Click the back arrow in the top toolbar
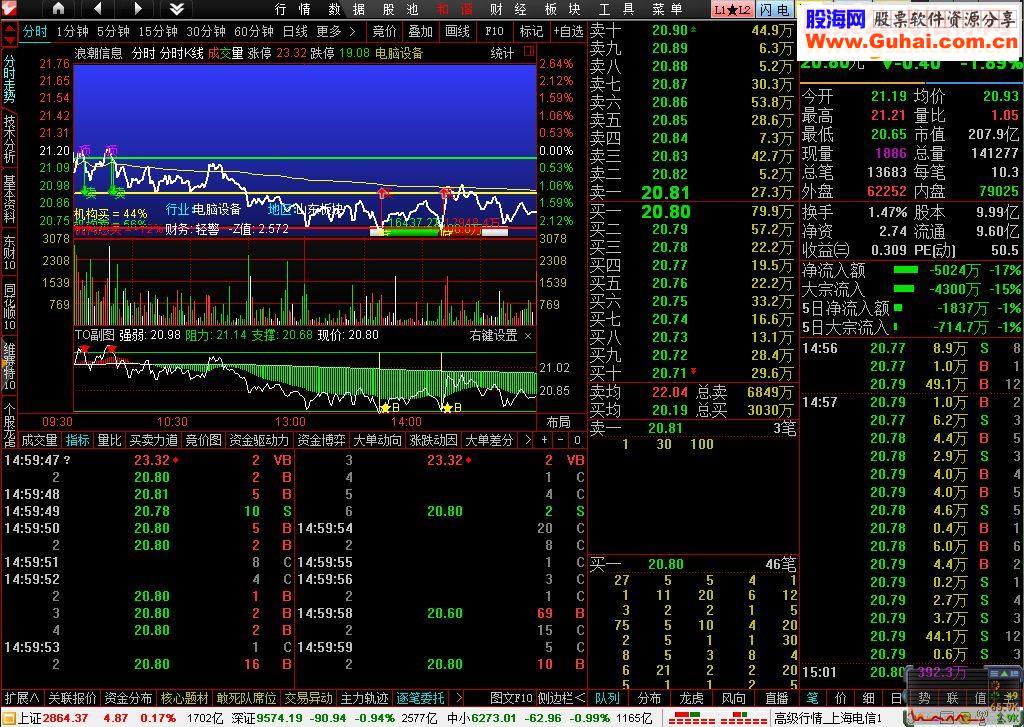 (x=98, y=8)
